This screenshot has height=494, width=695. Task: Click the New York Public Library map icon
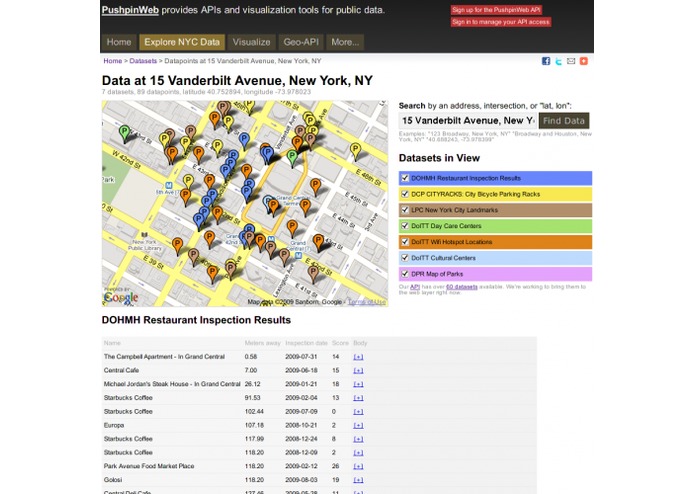[144, 235]
